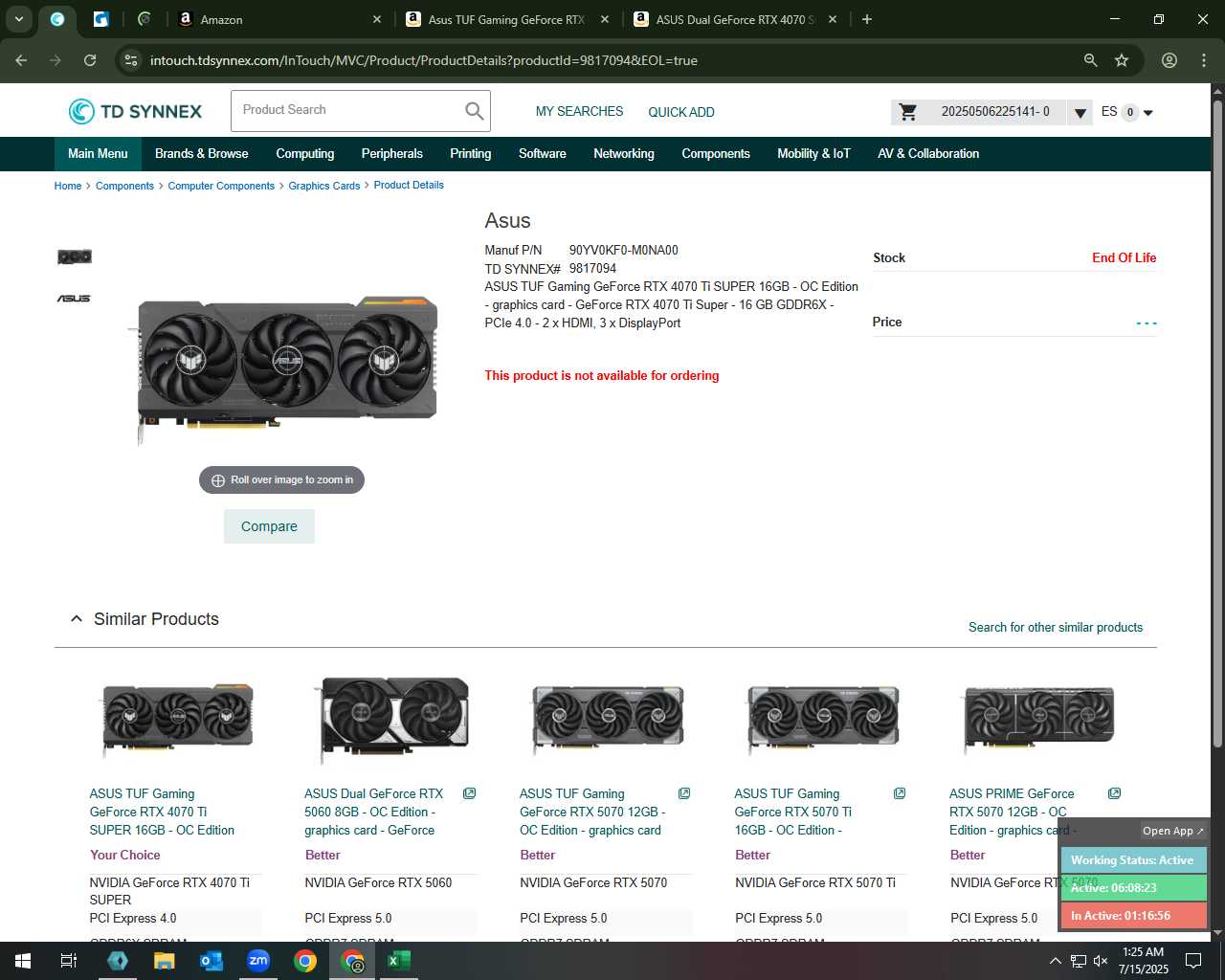Click the Product Search magnifier icon
This screenshot has height=980, width=1225.
pos(474,111)
